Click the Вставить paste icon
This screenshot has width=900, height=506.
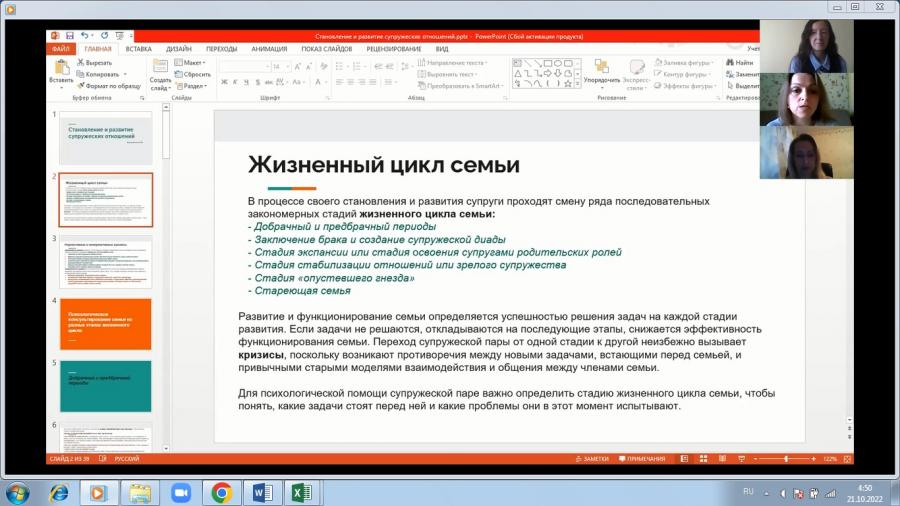point(61,67)
